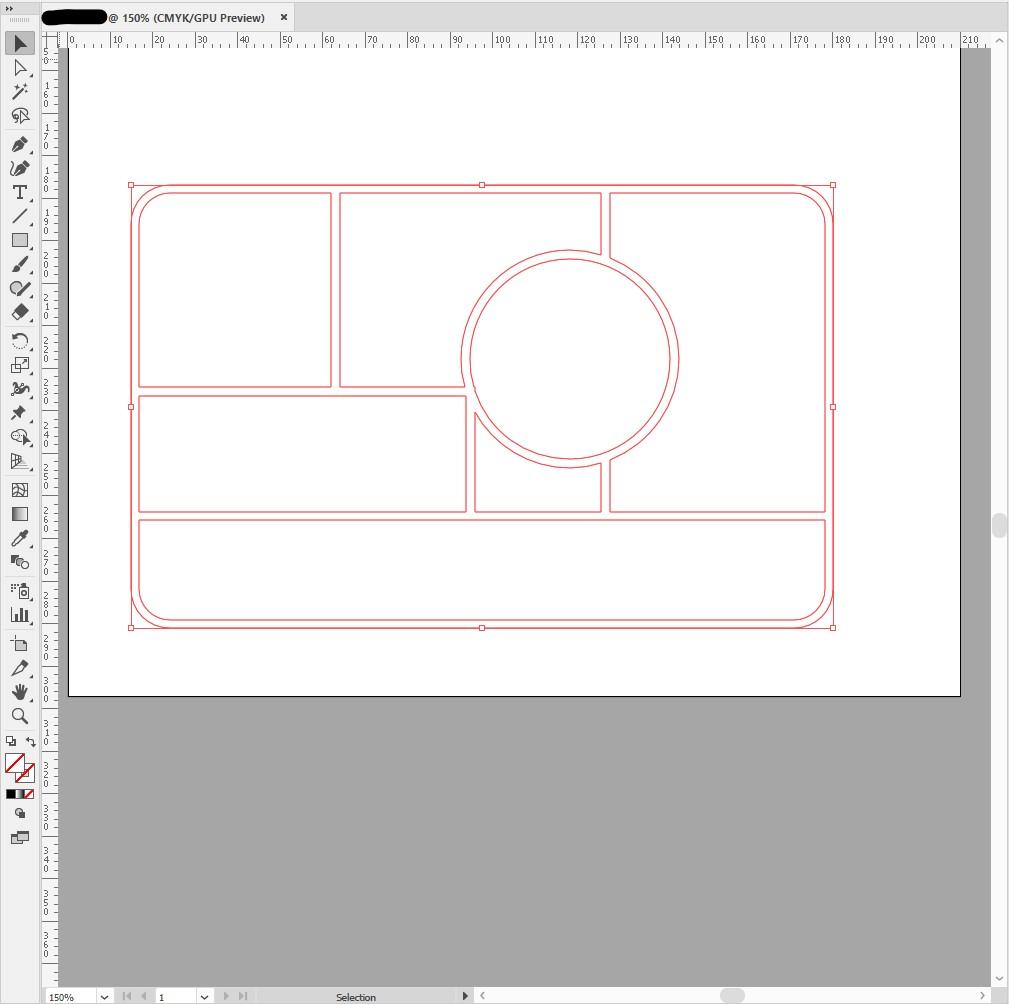
Task: Click the top-center bounding box handle
Action: pyautogui.click(x=482, y=185)
